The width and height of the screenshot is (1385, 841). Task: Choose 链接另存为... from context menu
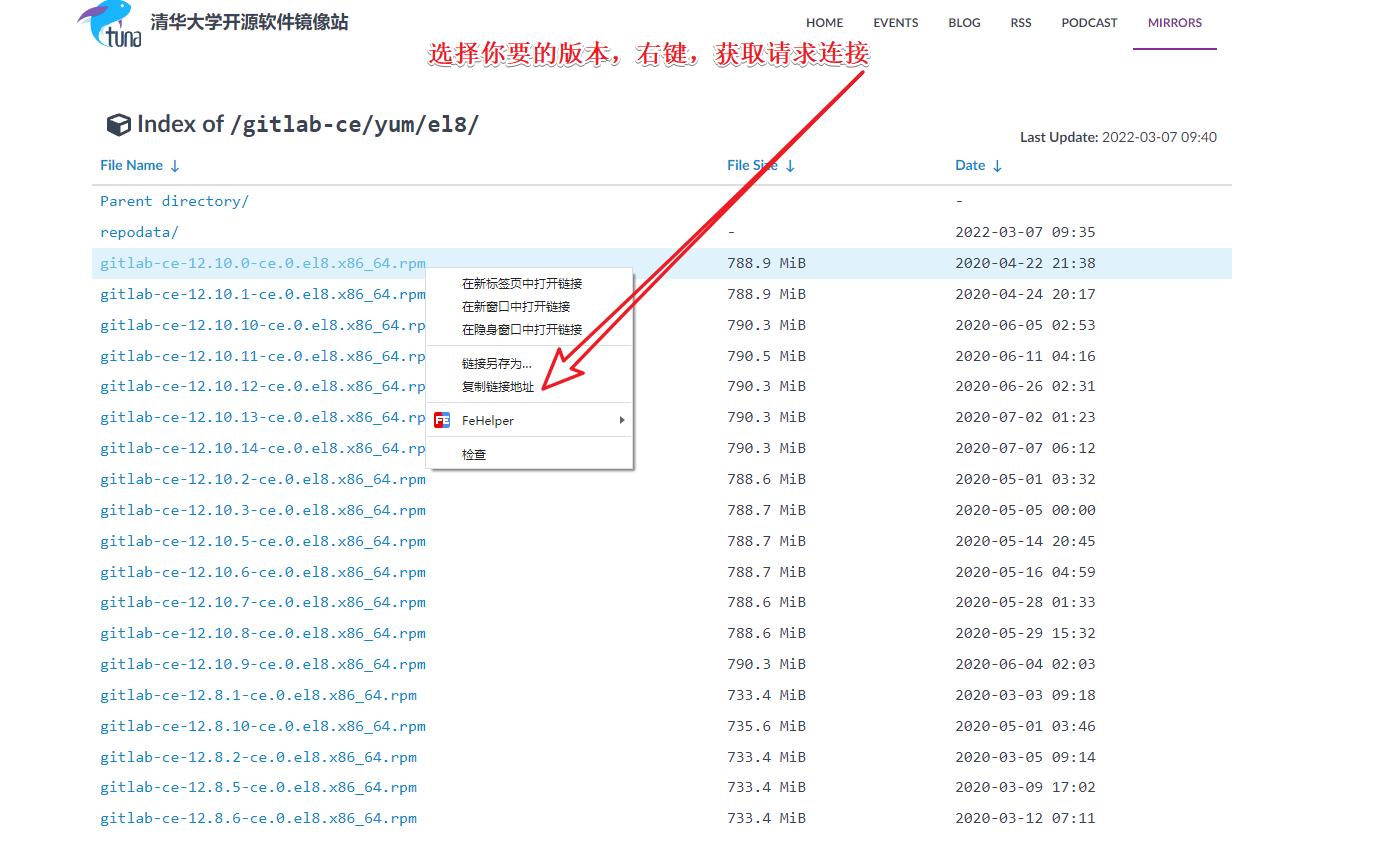point(497,364)
